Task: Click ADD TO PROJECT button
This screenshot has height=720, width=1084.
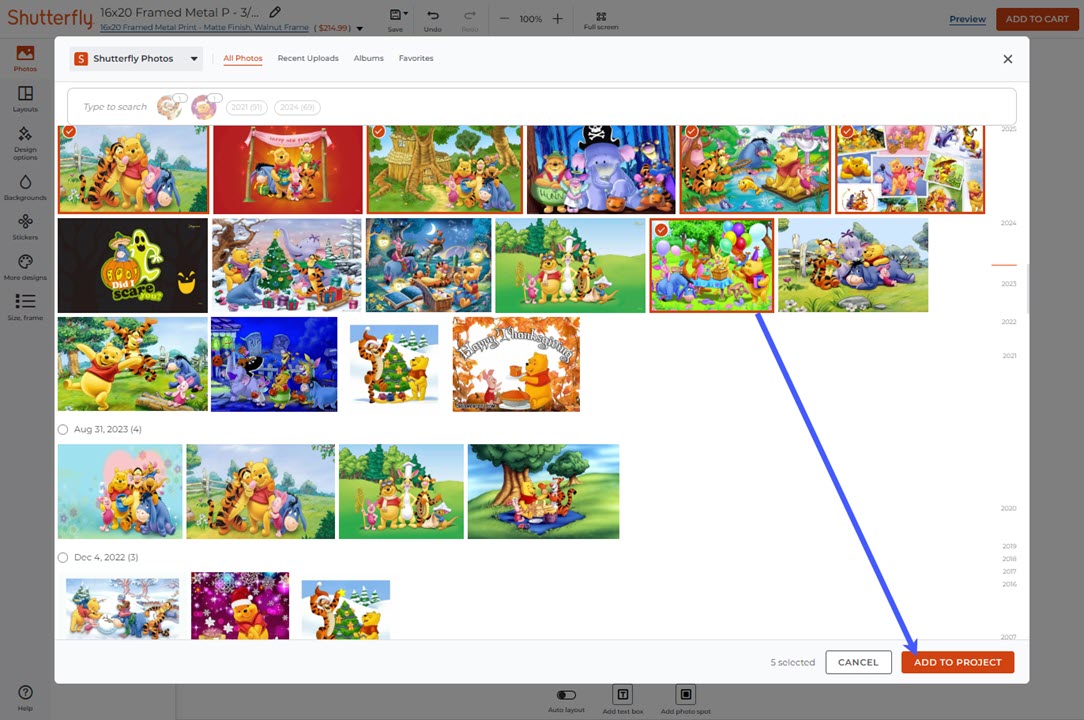Action: click(957, 662)
